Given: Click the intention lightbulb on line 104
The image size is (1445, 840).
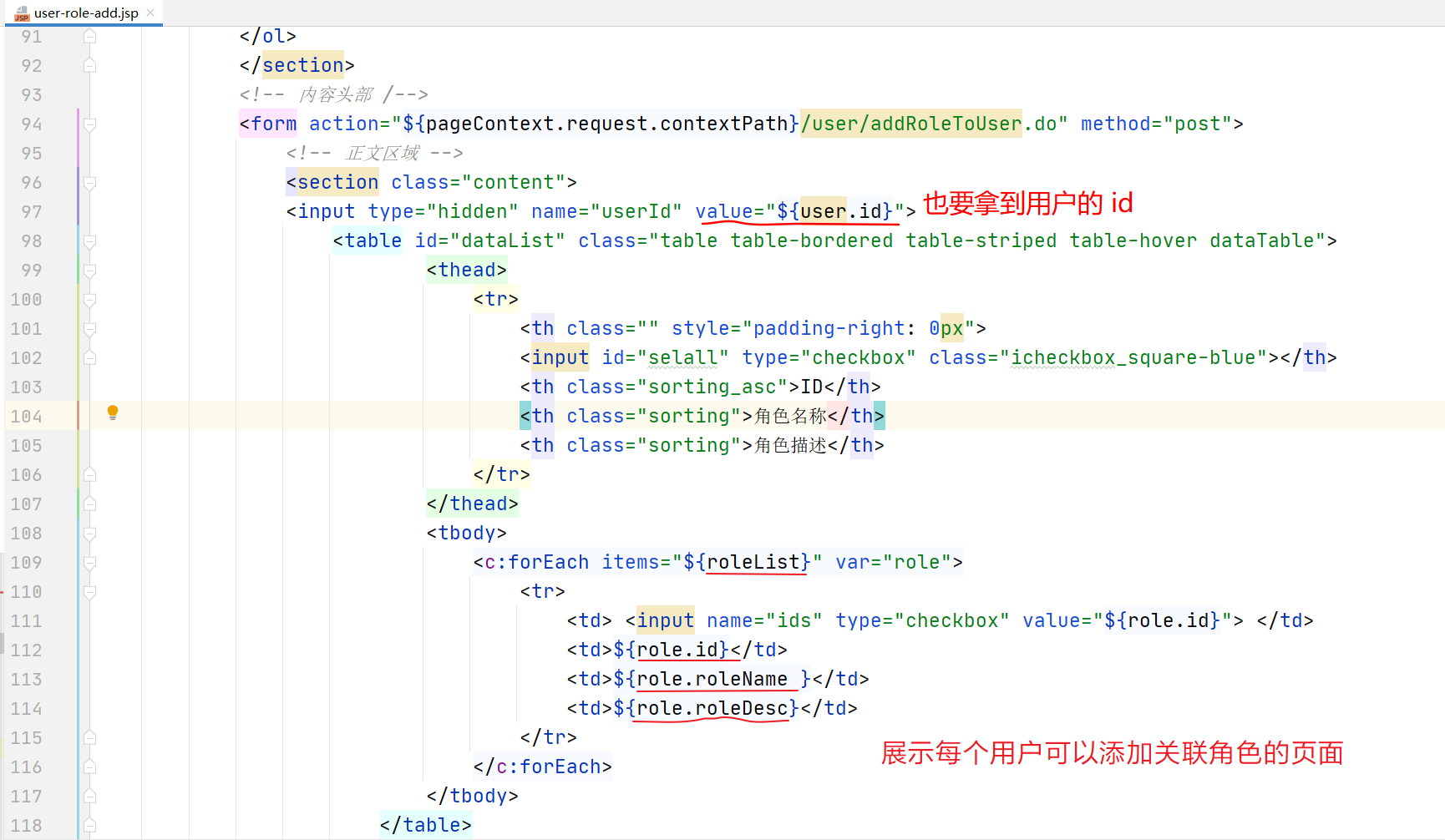Looking at the screenshot, I should pyautogui.click(x=113, y=412).
